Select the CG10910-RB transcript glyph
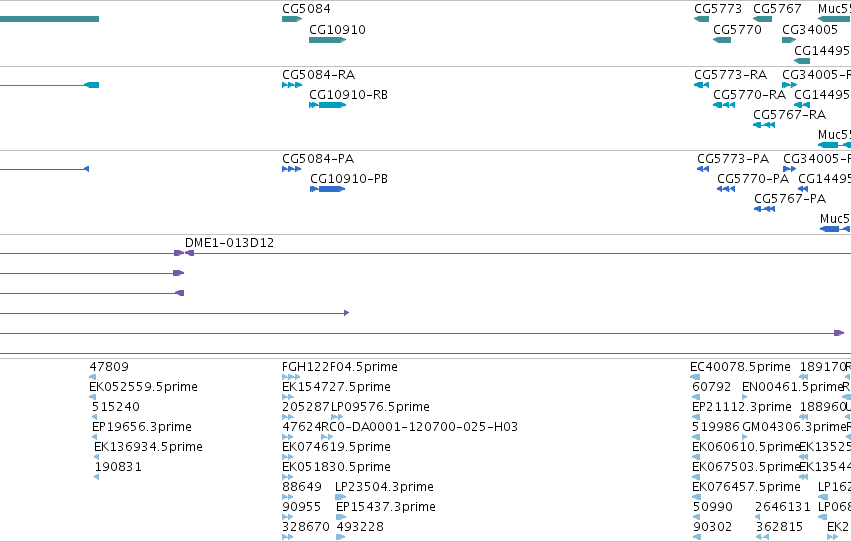851x542 pixels. pyautogui.click(x=328, y=105)
